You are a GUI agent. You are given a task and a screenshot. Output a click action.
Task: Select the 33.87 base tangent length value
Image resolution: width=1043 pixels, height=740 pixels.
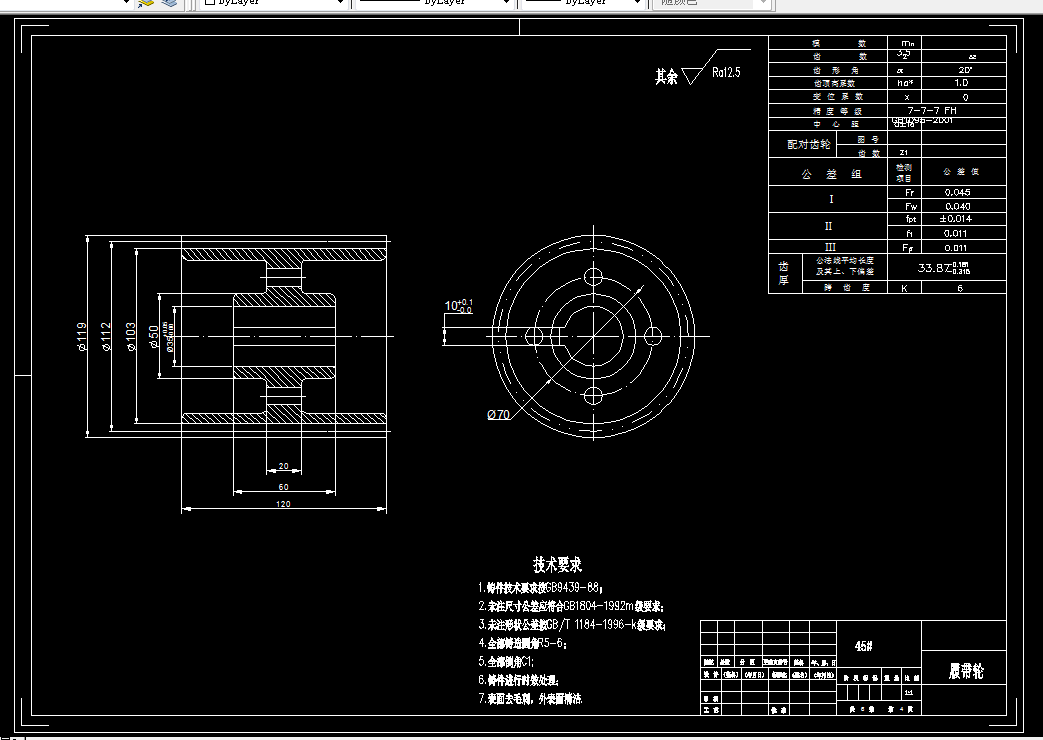(x=944, y=268)
